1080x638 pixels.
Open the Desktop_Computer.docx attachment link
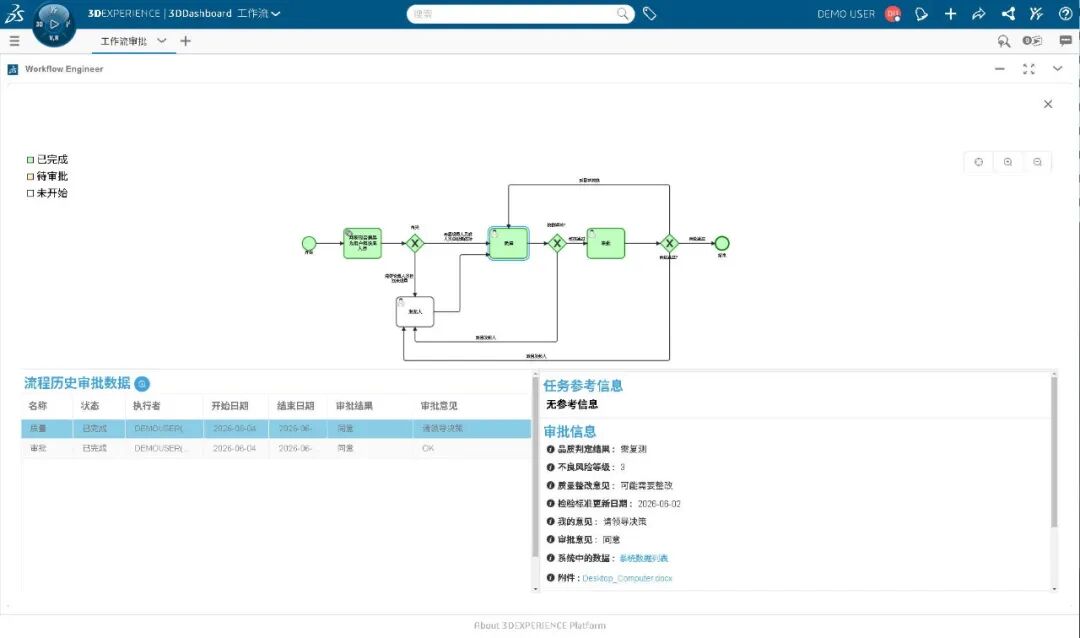pyautogui.click(x=627, y=578)
